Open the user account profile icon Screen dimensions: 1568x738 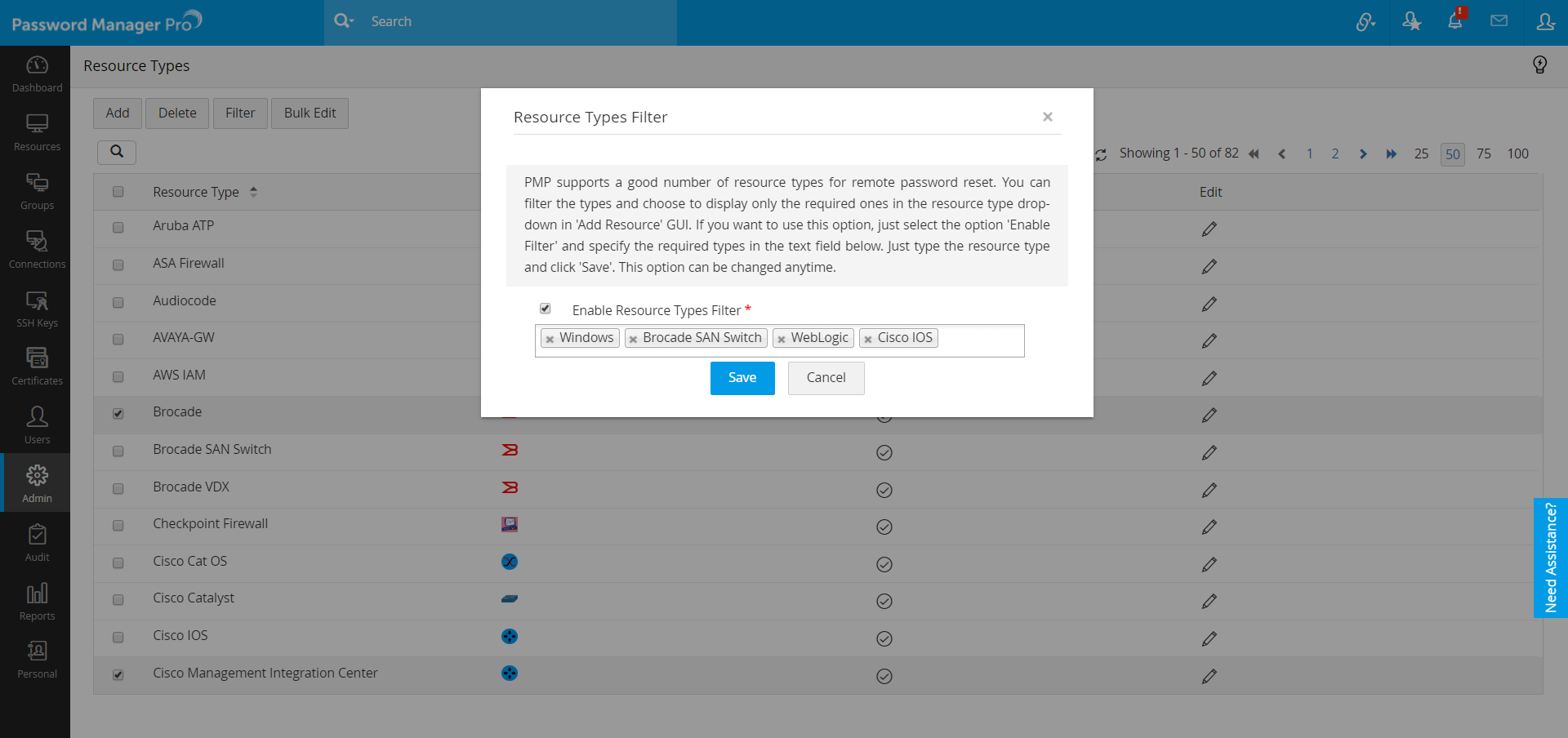coord(1545,21)
